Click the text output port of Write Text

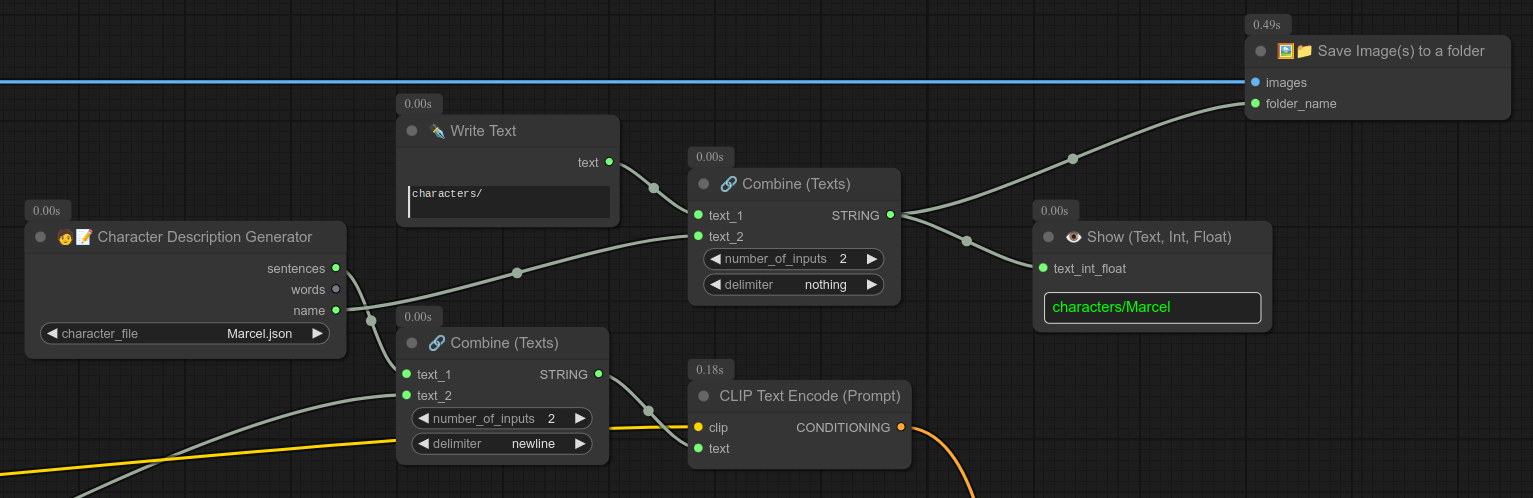[x=609, y=162]
